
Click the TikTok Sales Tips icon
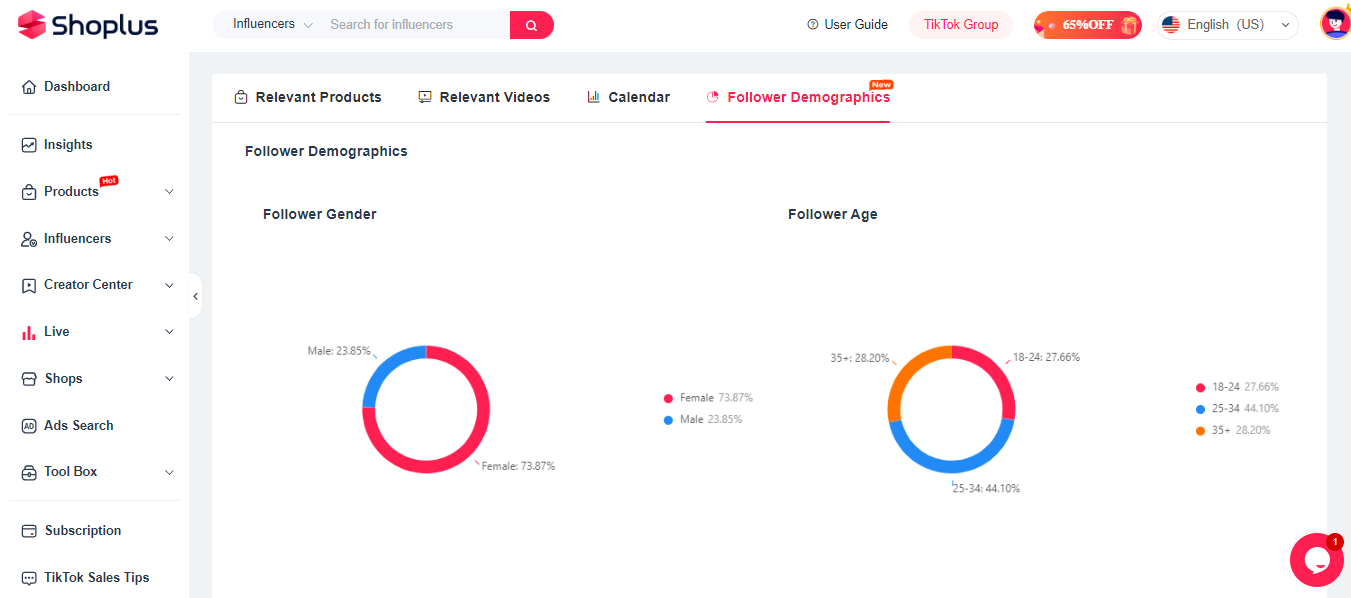click(x=29, y=578)
